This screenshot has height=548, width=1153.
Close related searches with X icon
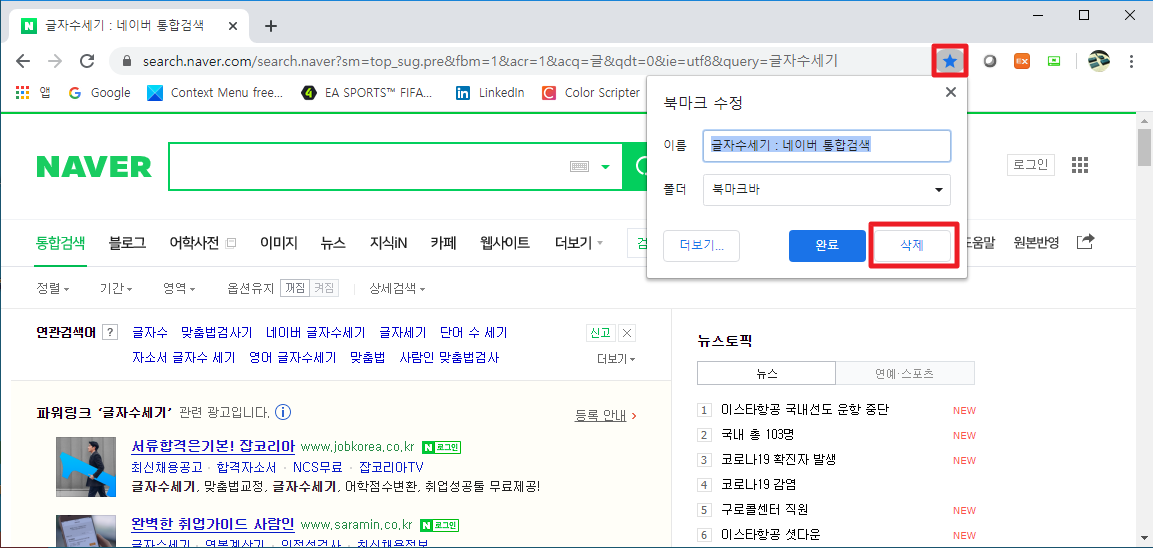627,332
